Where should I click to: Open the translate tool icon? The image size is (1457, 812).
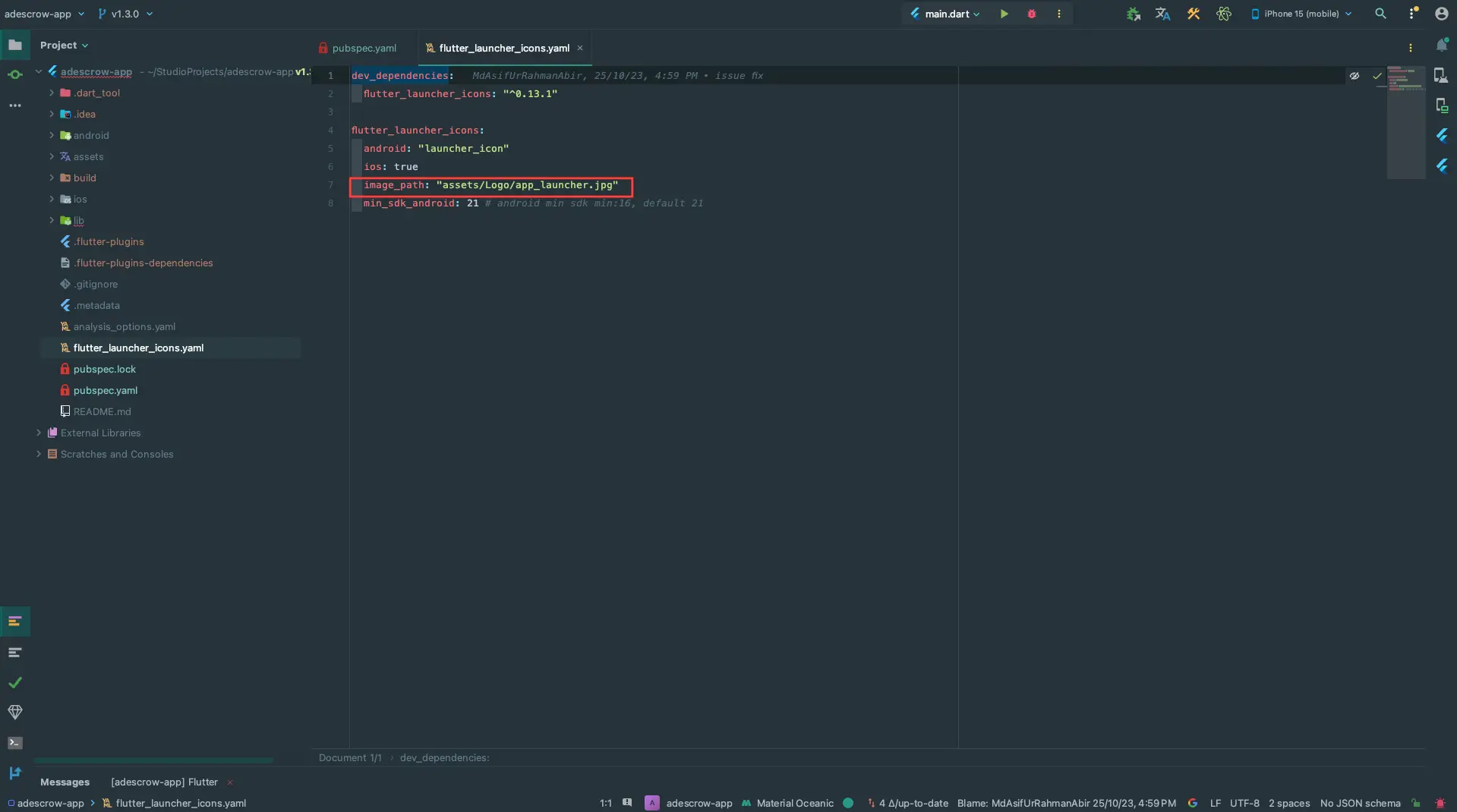[1162, 14]
